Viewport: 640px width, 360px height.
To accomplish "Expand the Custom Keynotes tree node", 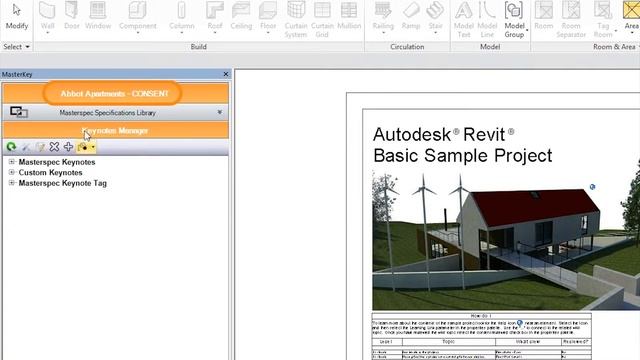I will point(12,172).
